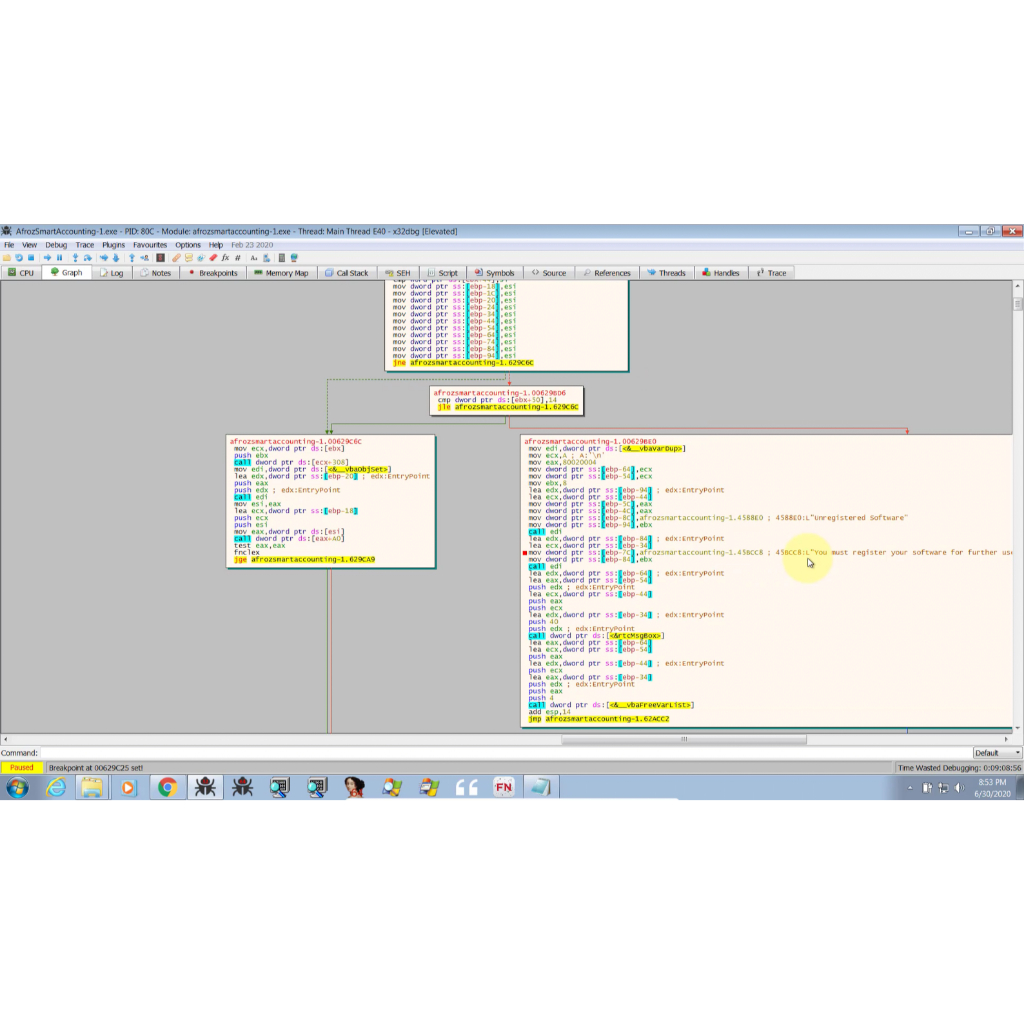Step over the next instruction

pos(88,258)
